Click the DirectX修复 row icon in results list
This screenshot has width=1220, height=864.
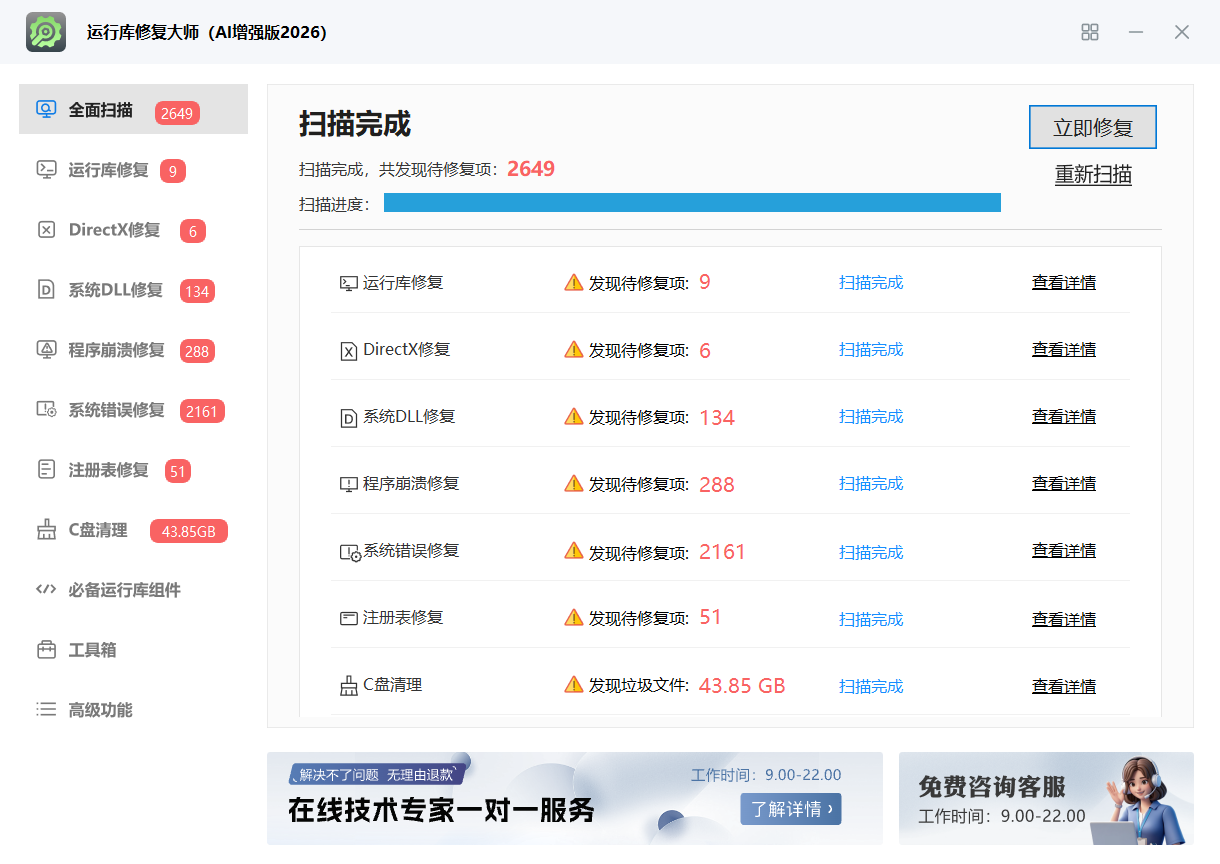click(x=349, y=351)
